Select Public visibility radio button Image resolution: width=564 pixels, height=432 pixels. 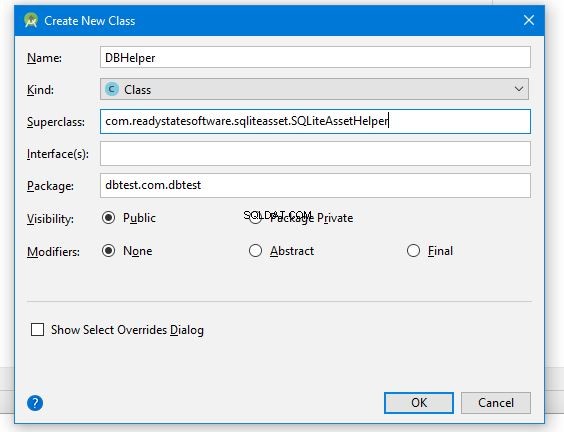pyautogui.click(x=108, y=218)
